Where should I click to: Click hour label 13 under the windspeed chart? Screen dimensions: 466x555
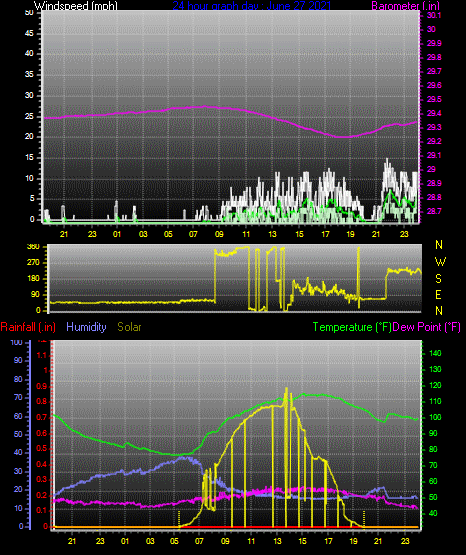click(272, 234)
